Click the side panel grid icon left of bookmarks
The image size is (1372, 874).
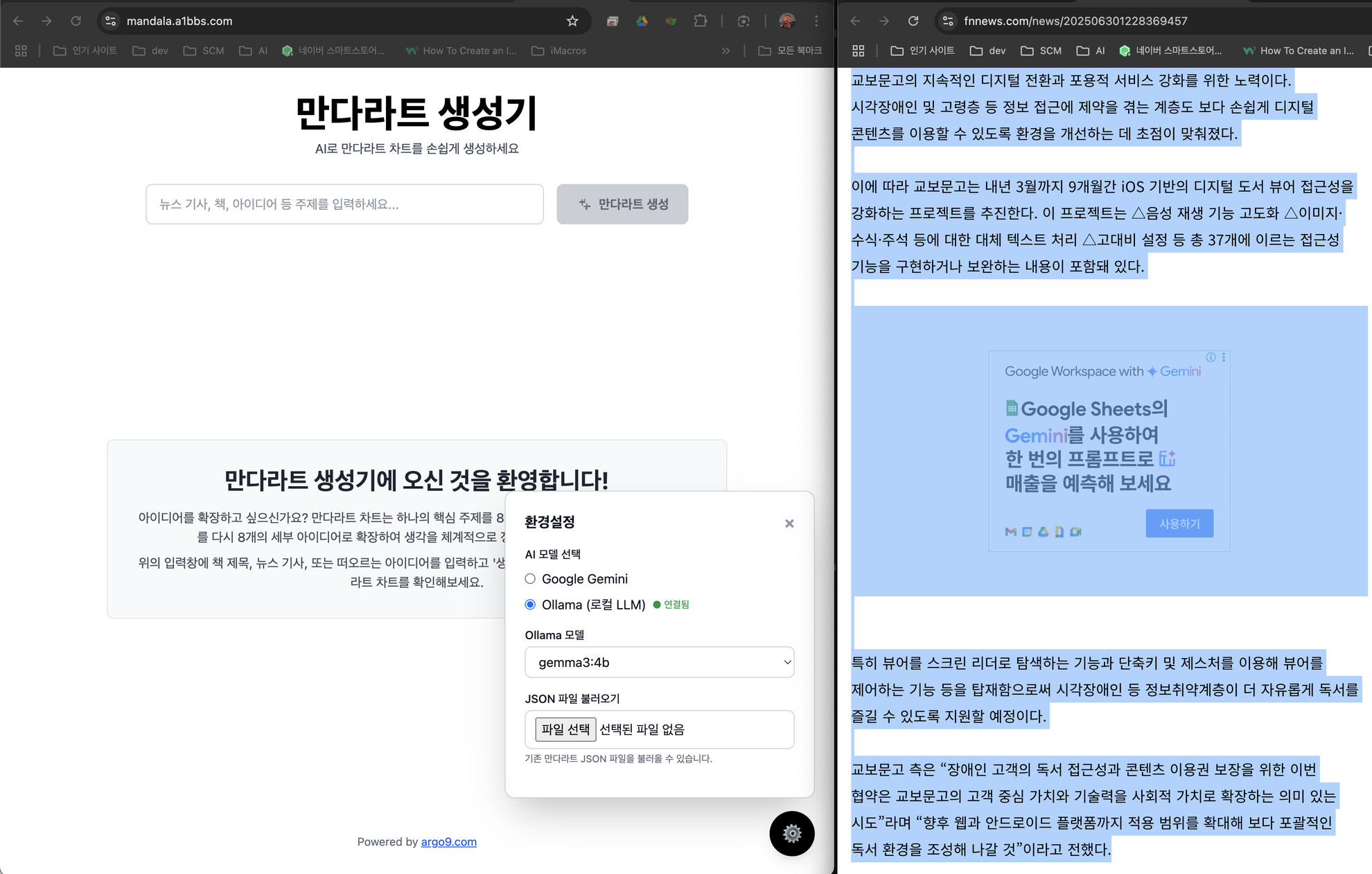(x=20, y=50)
